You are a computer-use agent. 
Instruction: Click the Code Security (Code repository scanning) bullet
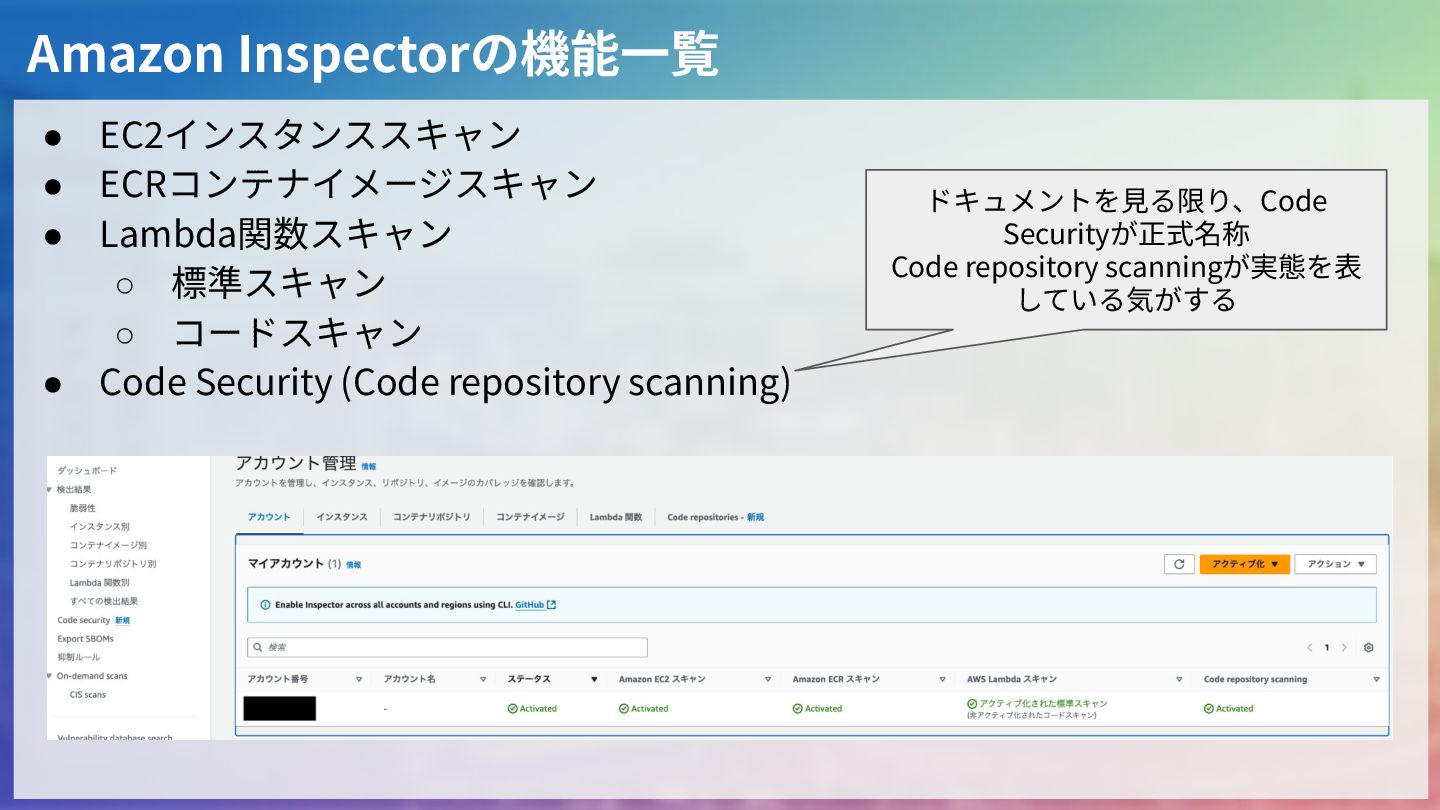[445, 383]
